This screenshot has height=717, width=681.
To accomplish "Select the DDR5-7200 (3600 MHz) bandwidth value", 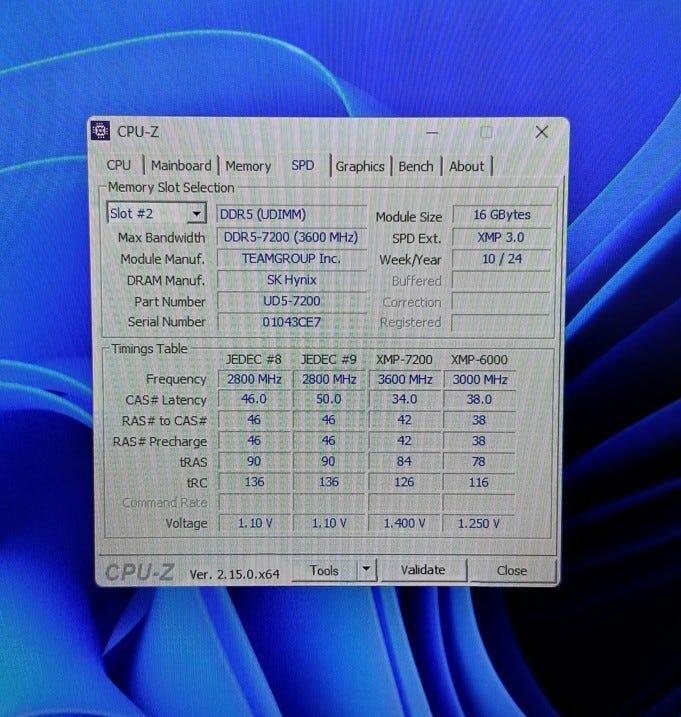I will (291, 237).
